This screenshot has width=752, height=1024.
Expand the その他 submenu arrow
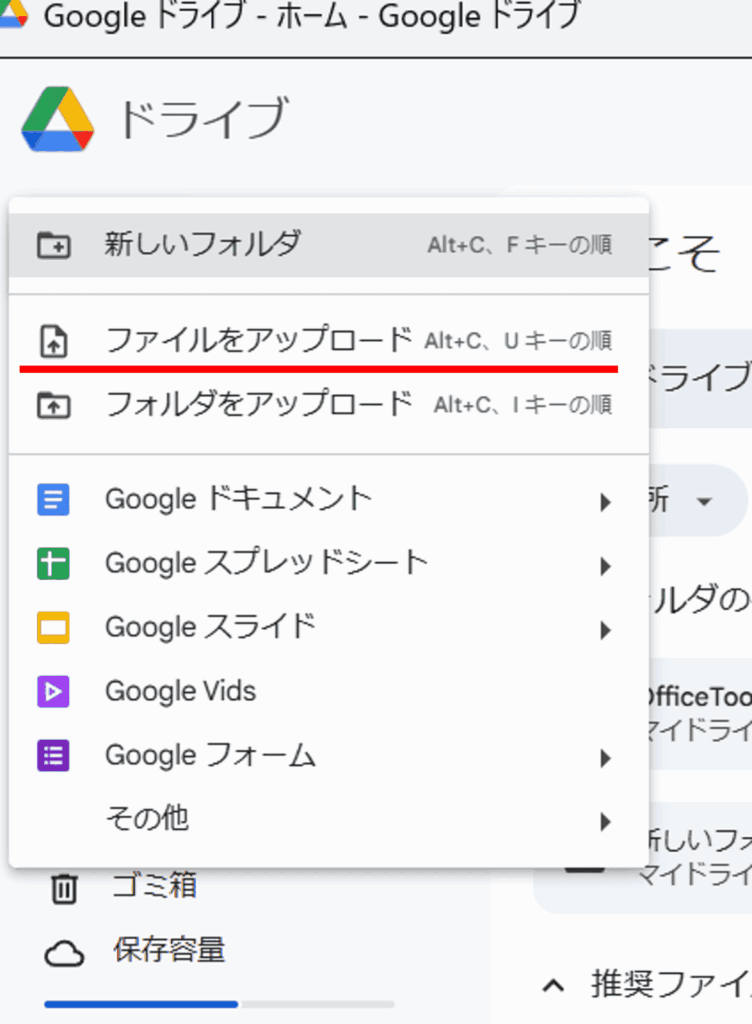(604, 822)
